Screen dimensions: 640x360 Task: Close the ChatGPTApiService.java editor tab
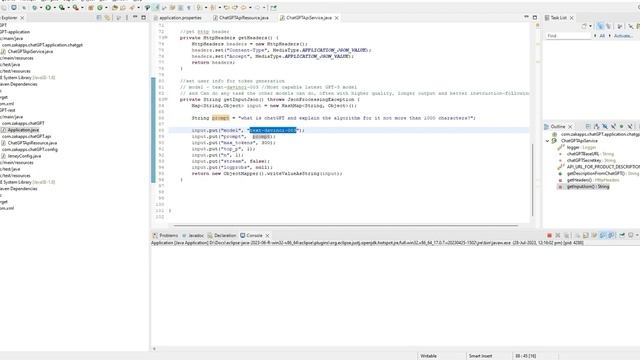coord(336,18)
